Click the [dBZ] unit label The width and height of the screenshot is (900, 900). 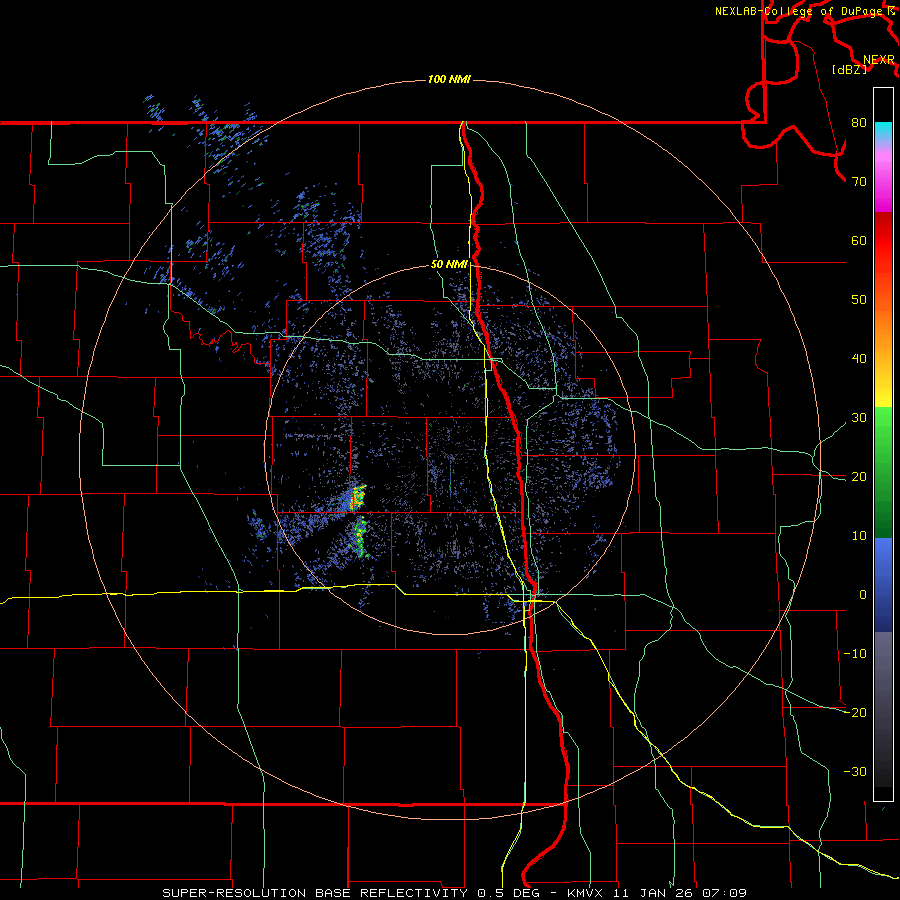pyautogui.click(x=849, y=70)
